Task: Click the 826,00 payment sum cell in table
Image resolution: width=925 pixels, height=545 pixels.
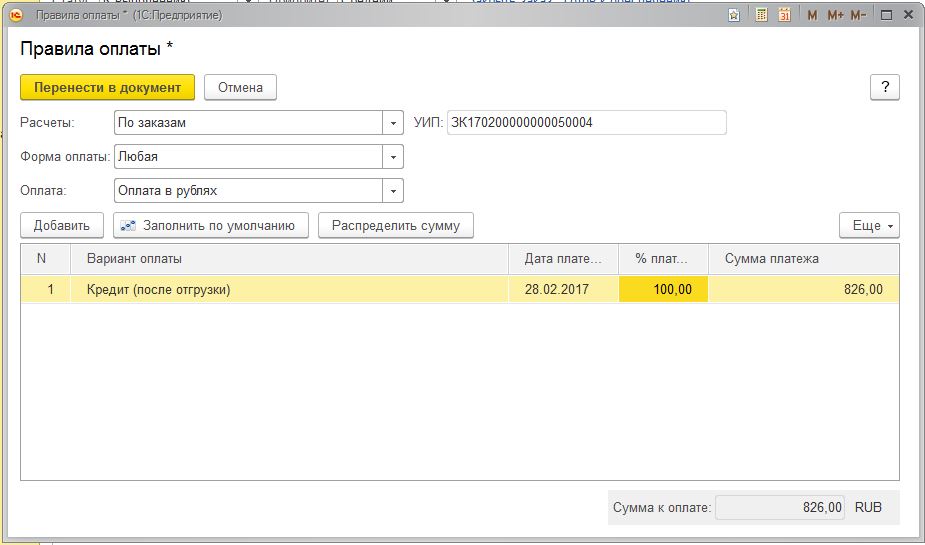Action: click(804, 290)
